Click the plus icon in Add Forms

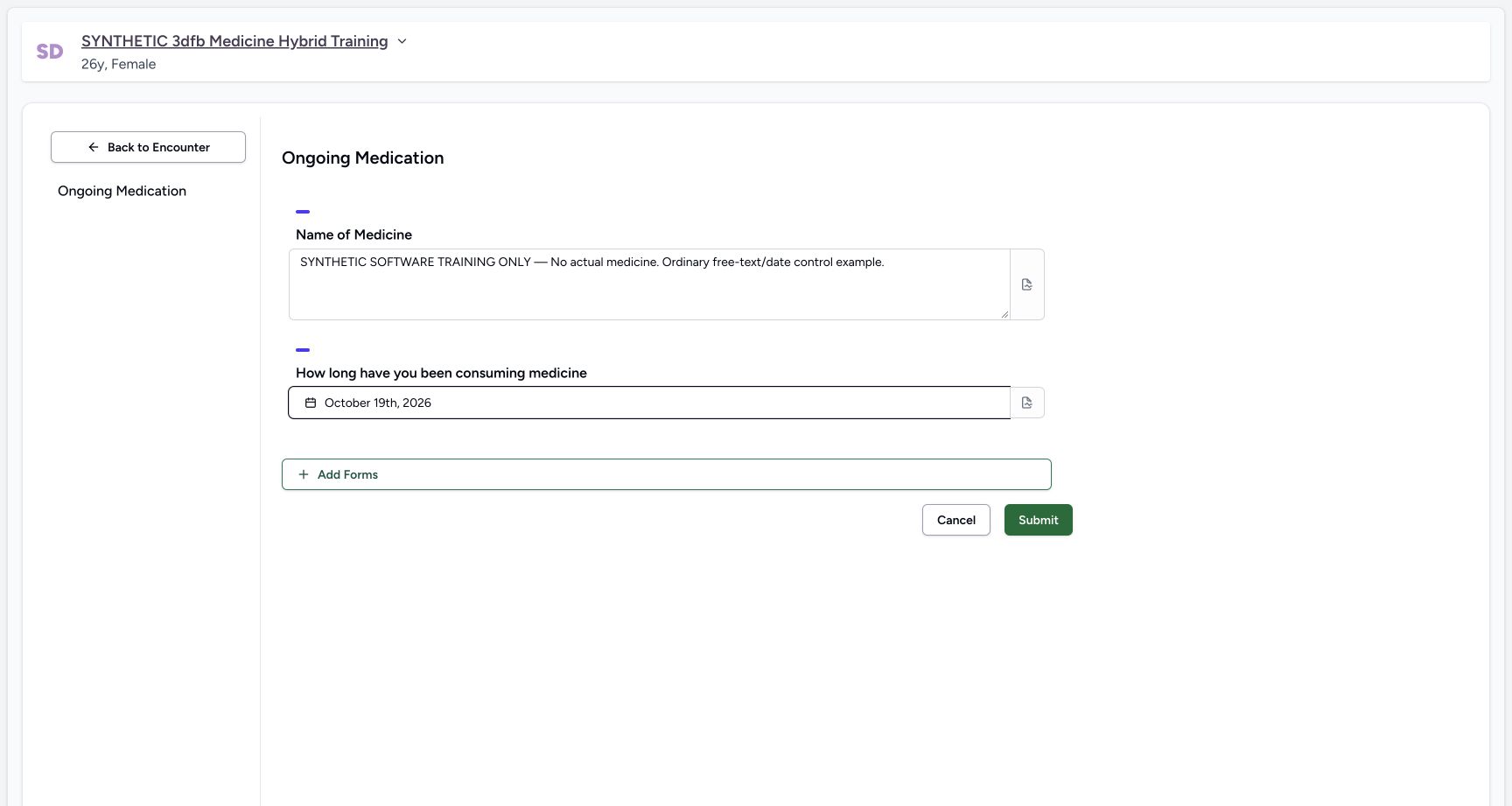[x=304, y=474]
